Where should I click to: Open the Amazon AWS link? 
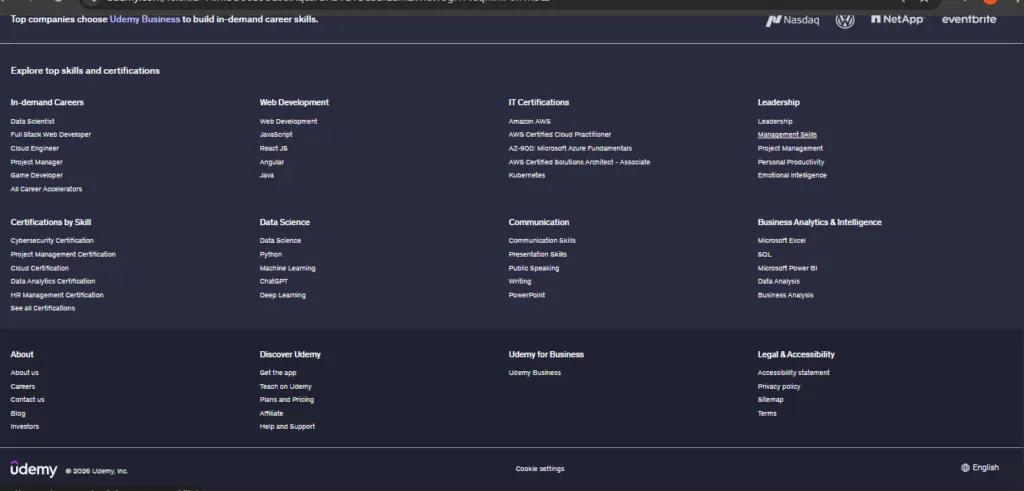(530, 121)
